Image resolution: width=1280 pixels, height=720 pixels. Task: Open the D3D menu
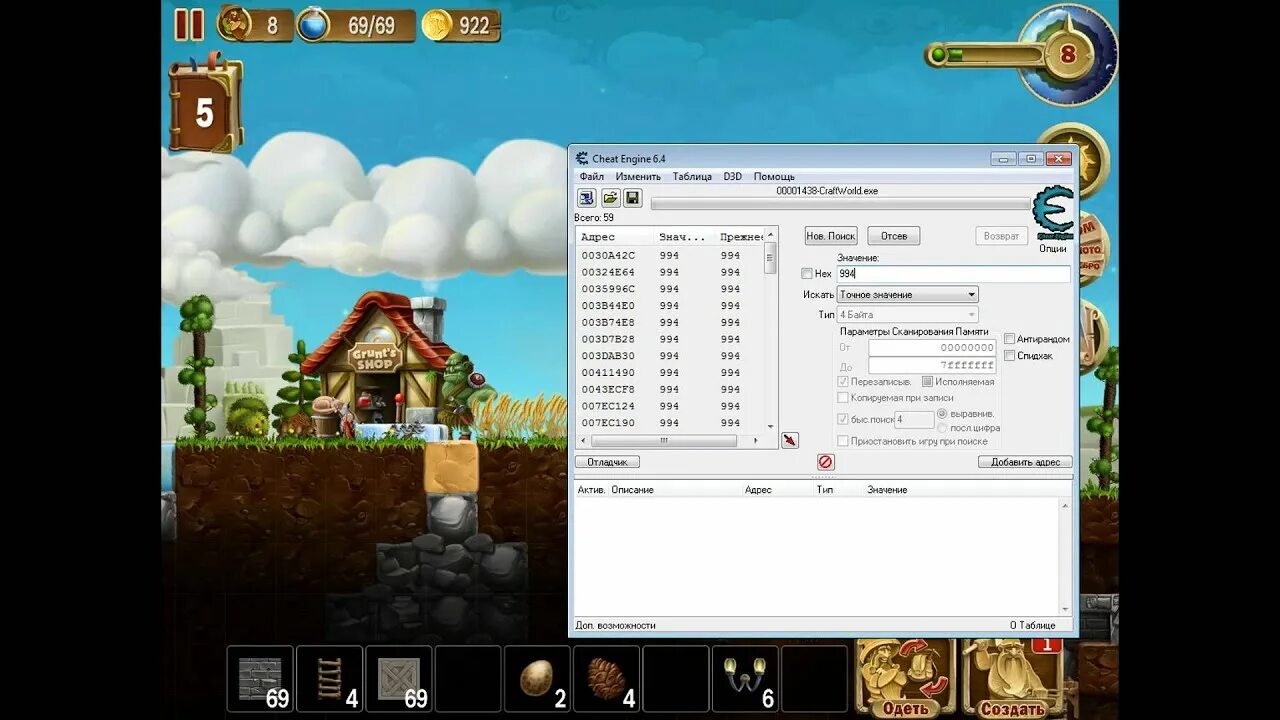(733, 176)
